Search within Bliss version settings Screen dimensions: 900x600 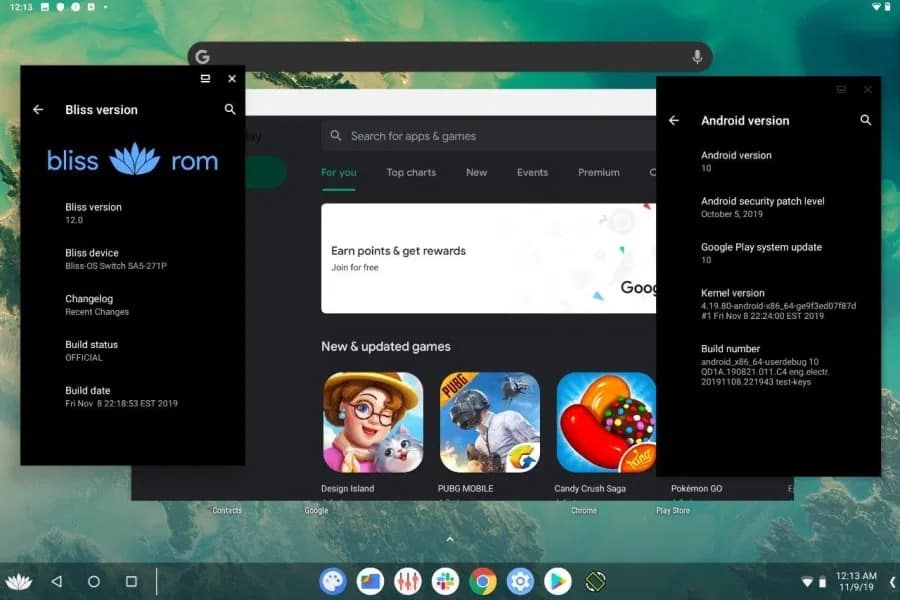(x=230, y=110)
